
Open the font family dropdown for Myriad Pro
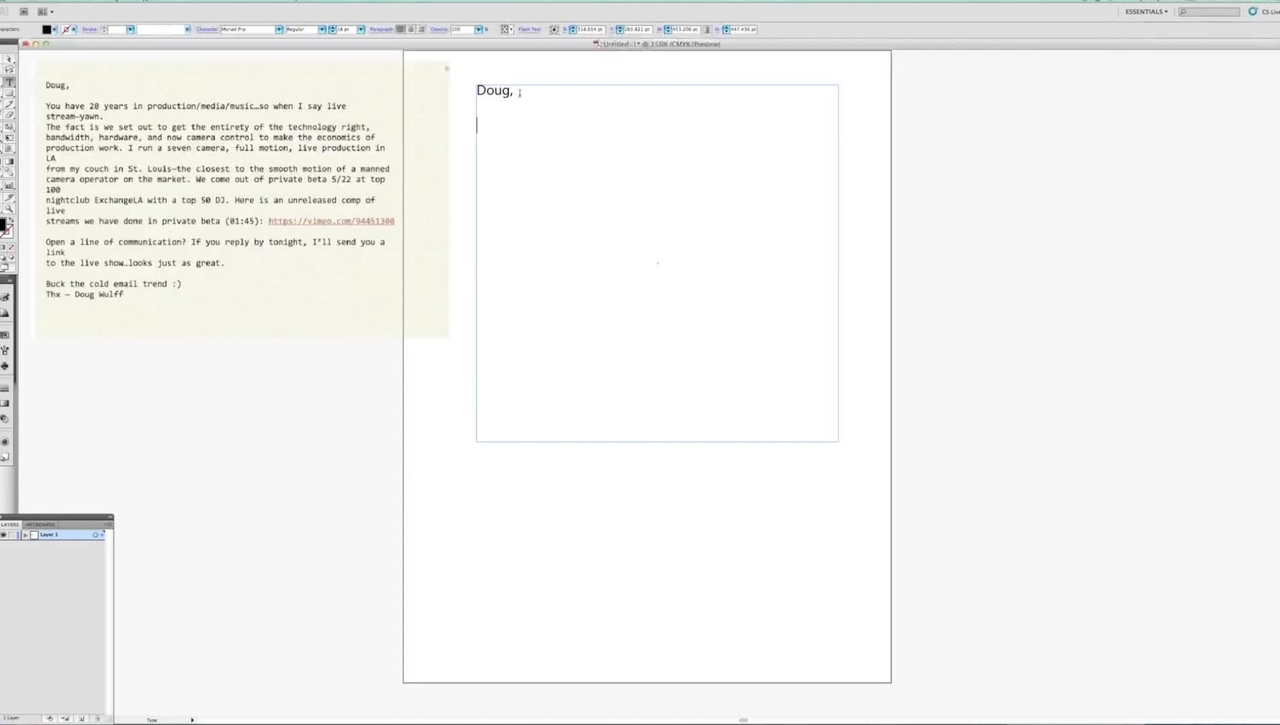pos(279,29)
